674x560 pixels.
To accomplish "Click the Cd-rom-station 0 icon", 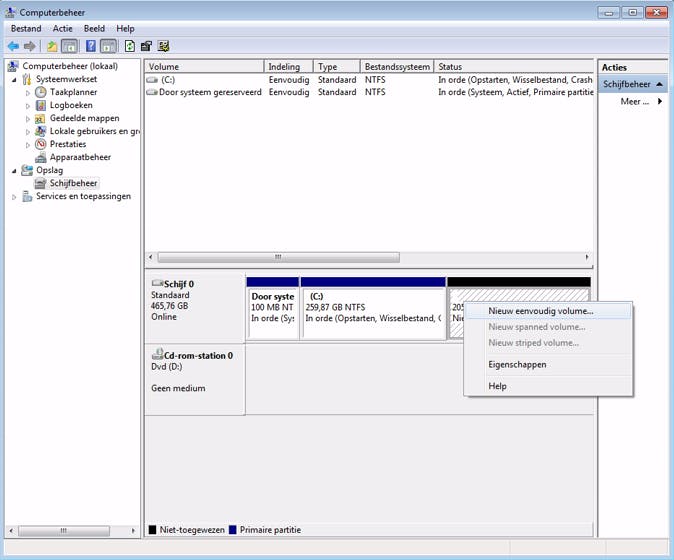I will point(157,355).
